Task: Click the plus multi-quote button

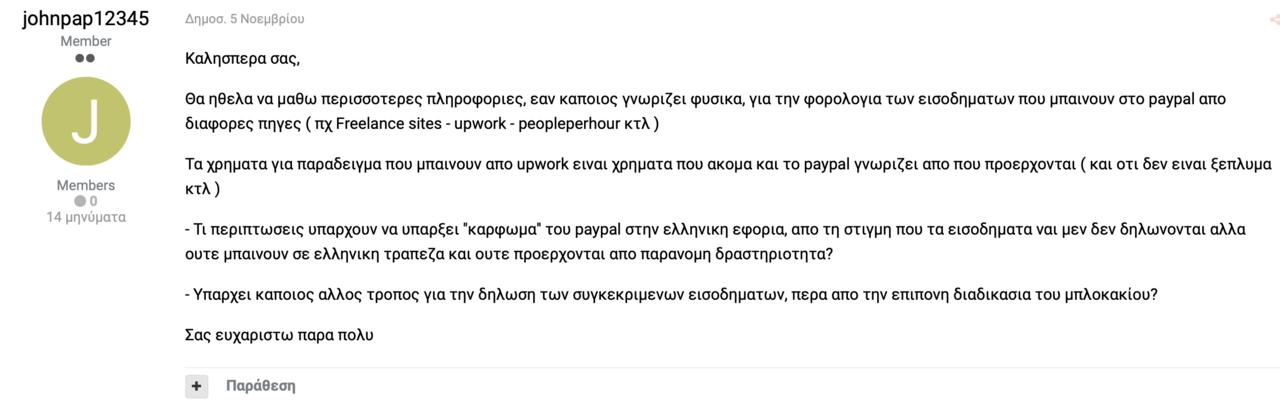Action: coord(196,386)
